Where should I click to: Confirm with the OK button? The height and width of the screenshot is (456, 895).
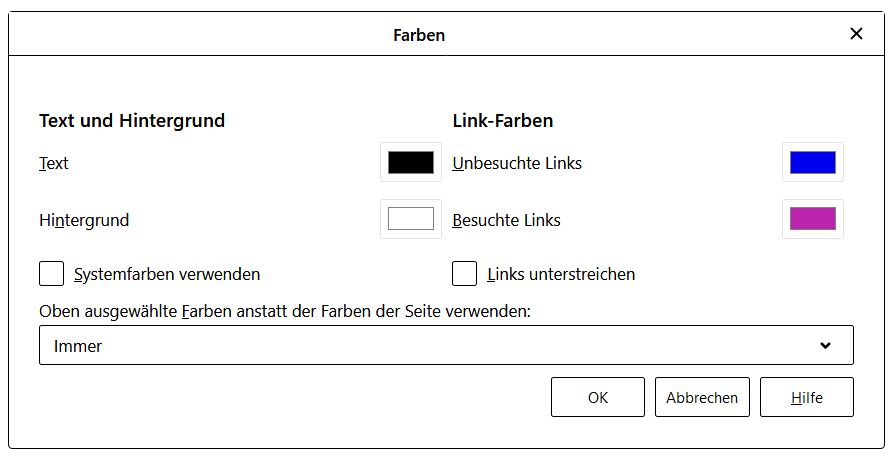tap(598, 397)
